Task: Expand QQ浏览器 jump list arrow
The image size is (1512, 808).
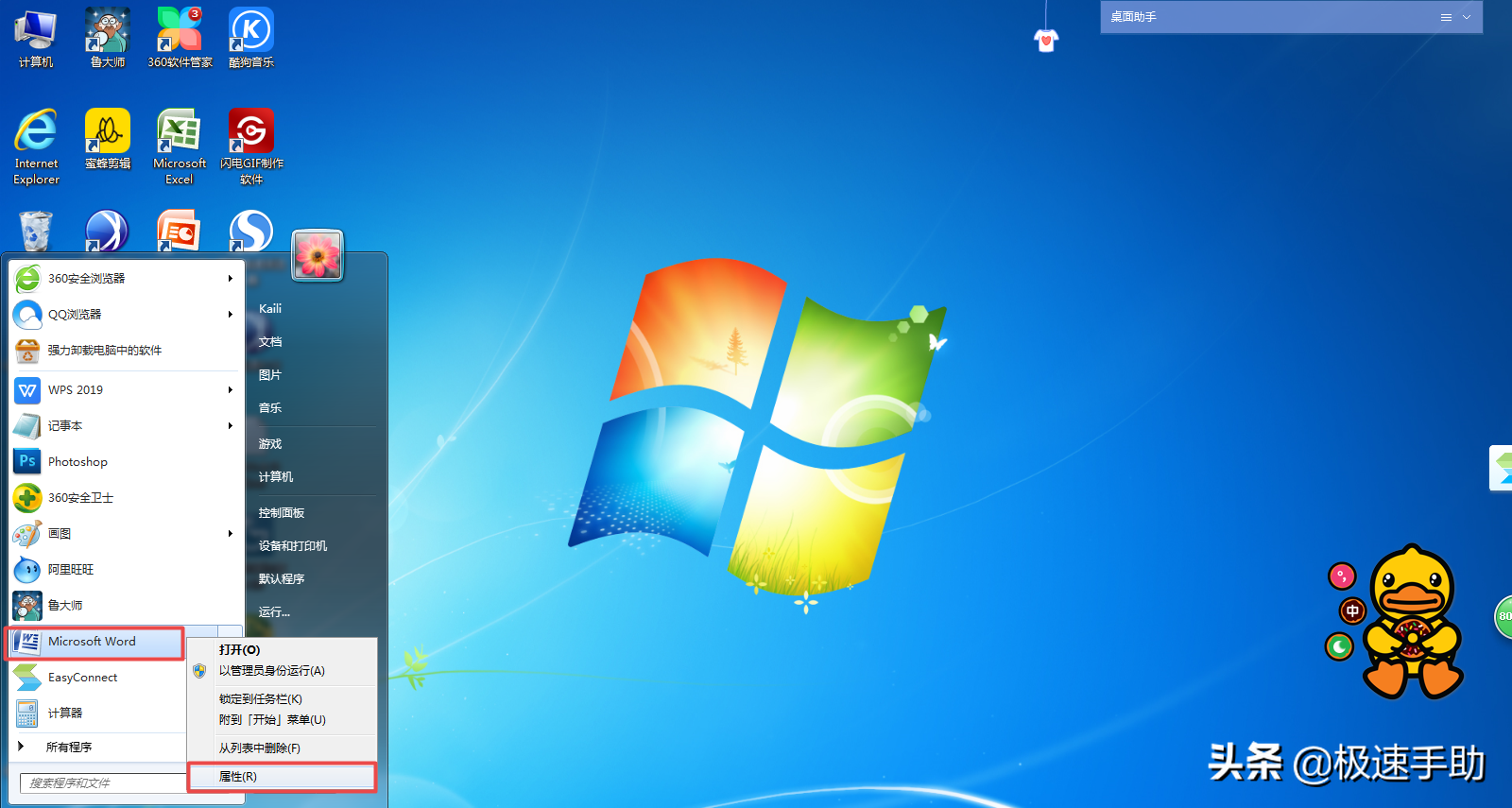Action: pos(231,315)
